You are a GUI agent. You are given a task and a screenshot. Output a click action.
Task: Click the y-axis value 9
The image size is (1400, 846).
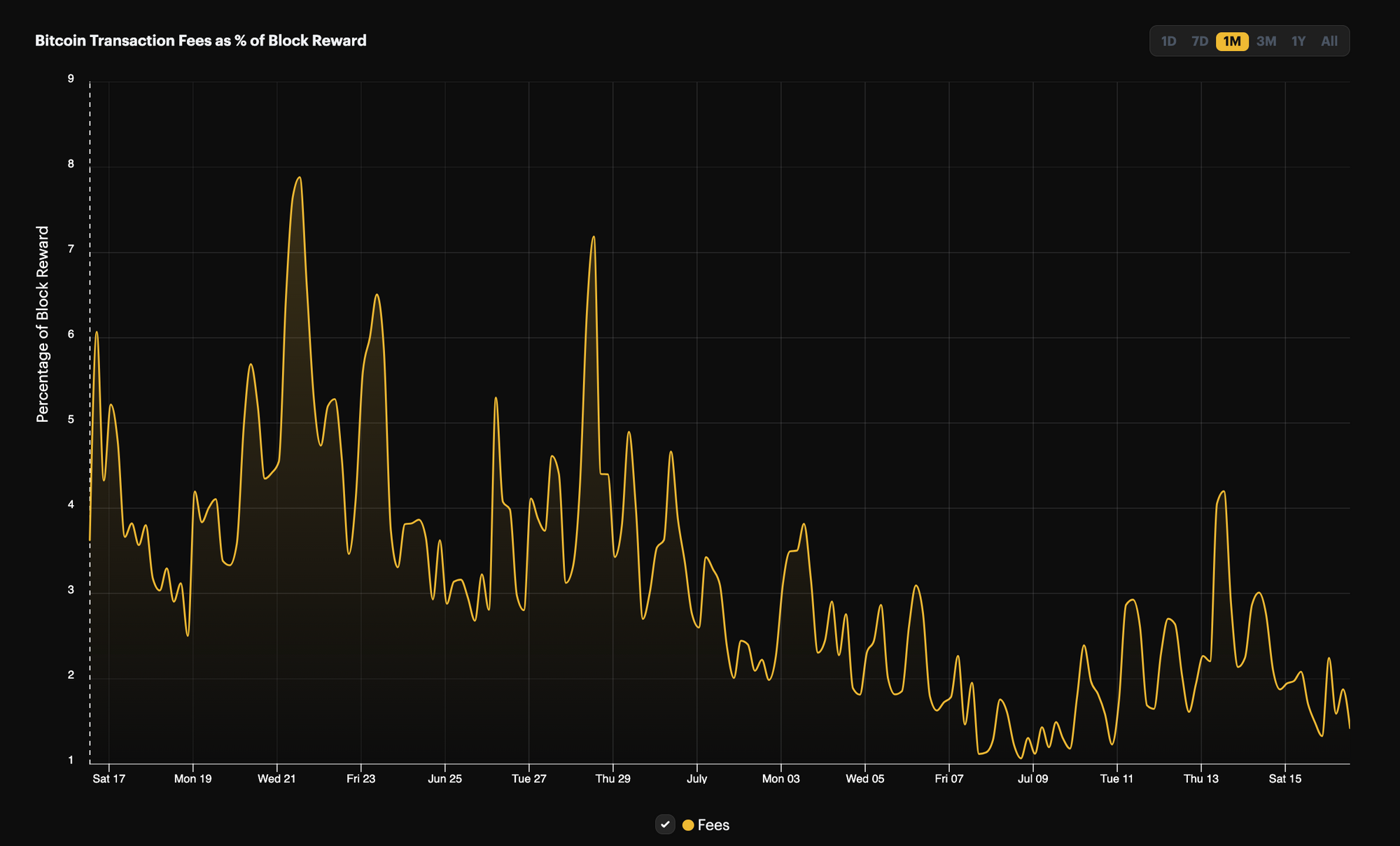[71, 79]
